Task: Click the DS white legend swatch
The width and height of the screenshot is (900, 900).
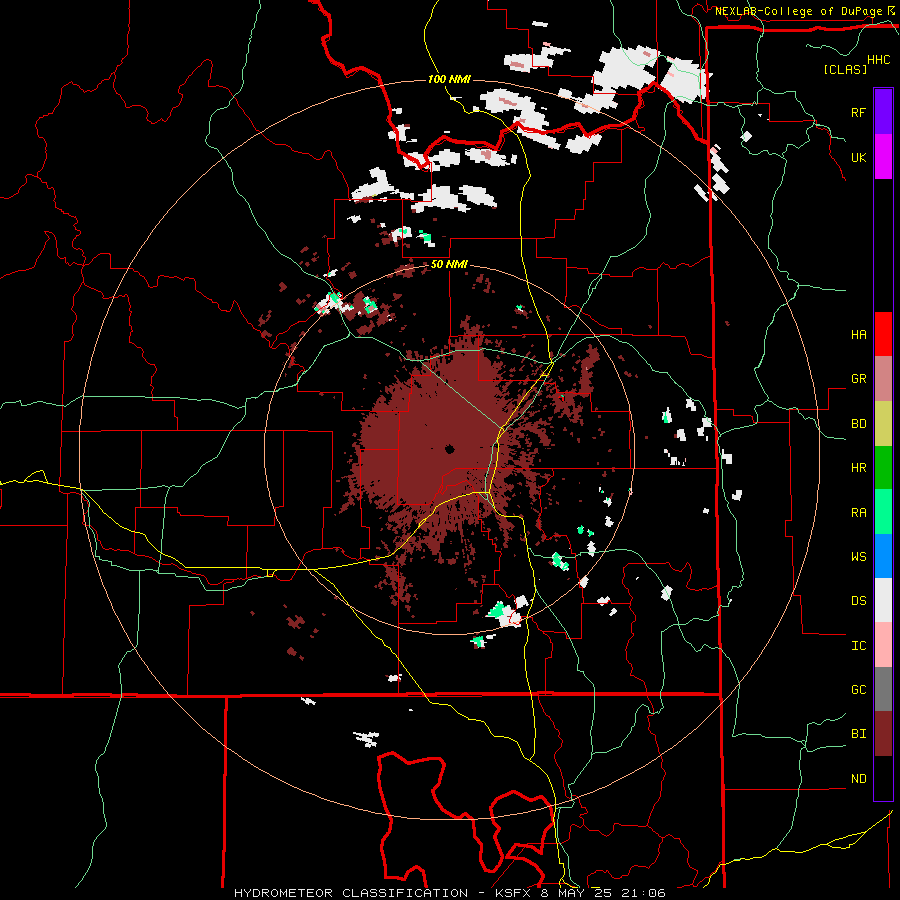Action: [x=883, y=600]
